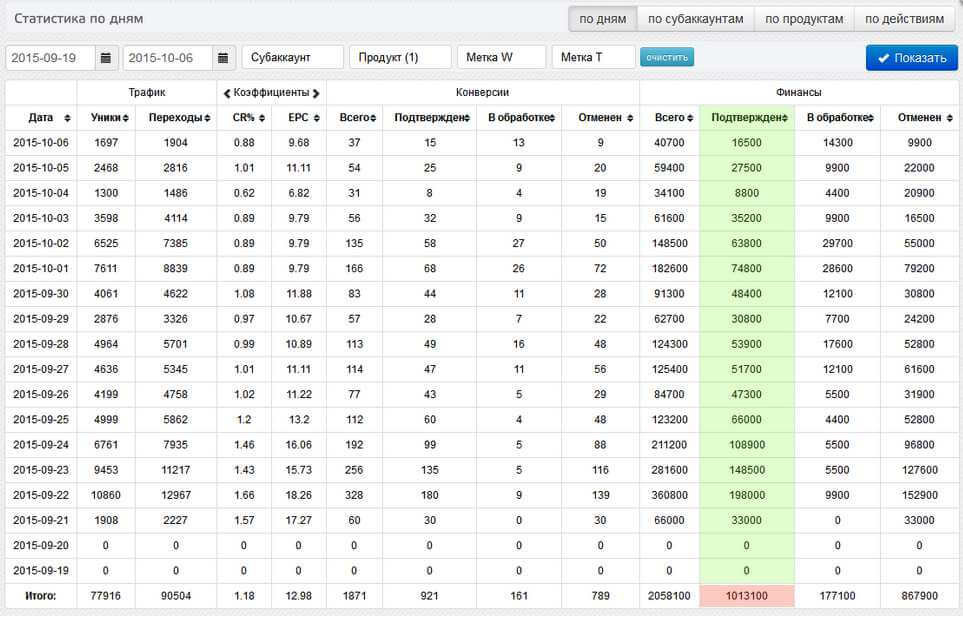Open the Субаккаунт filter dropdown
This screenshot has height=617, width=963.
292,58
